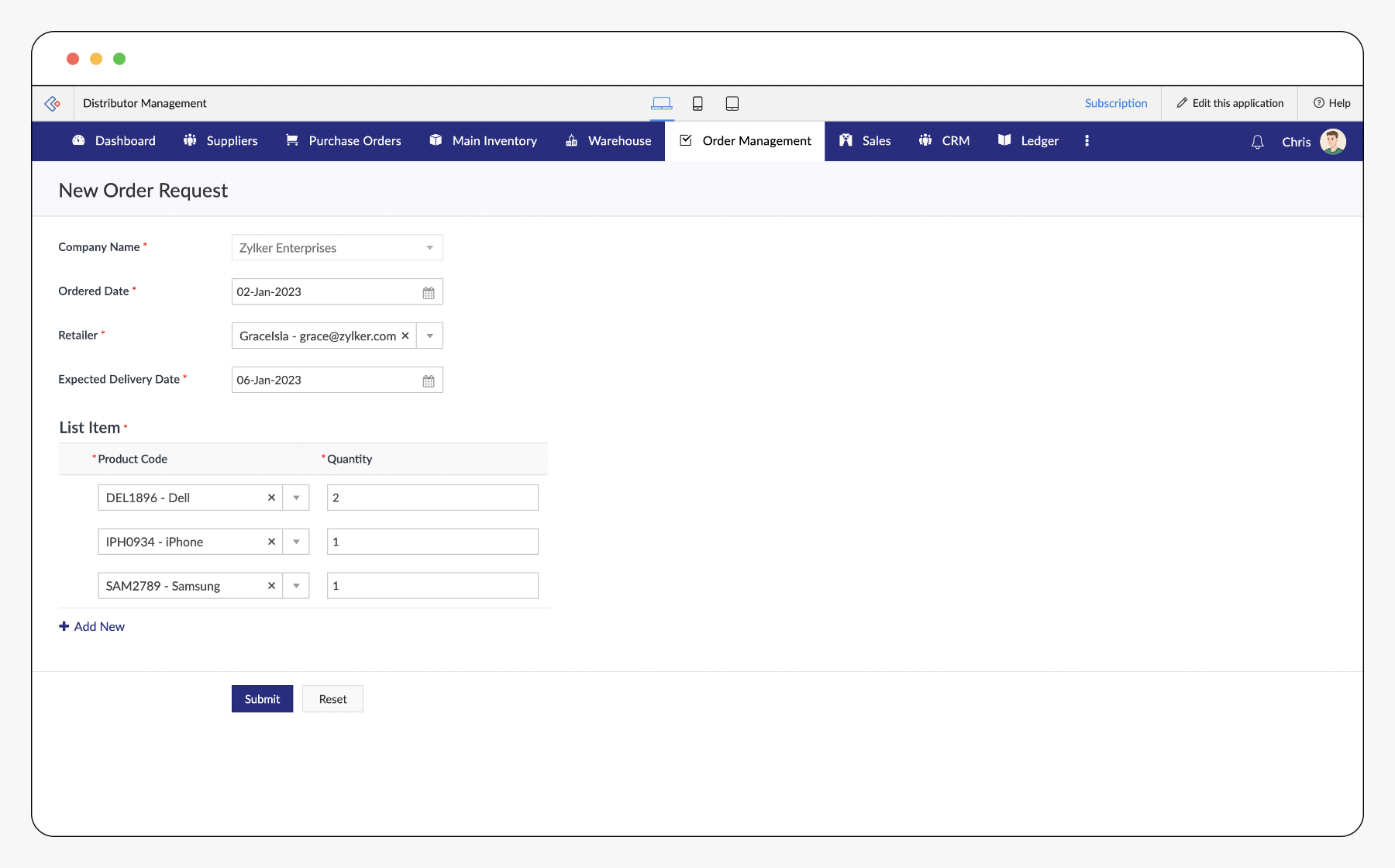
Task: Open calendar picker for Ordered Date
Action: point(429,292)
